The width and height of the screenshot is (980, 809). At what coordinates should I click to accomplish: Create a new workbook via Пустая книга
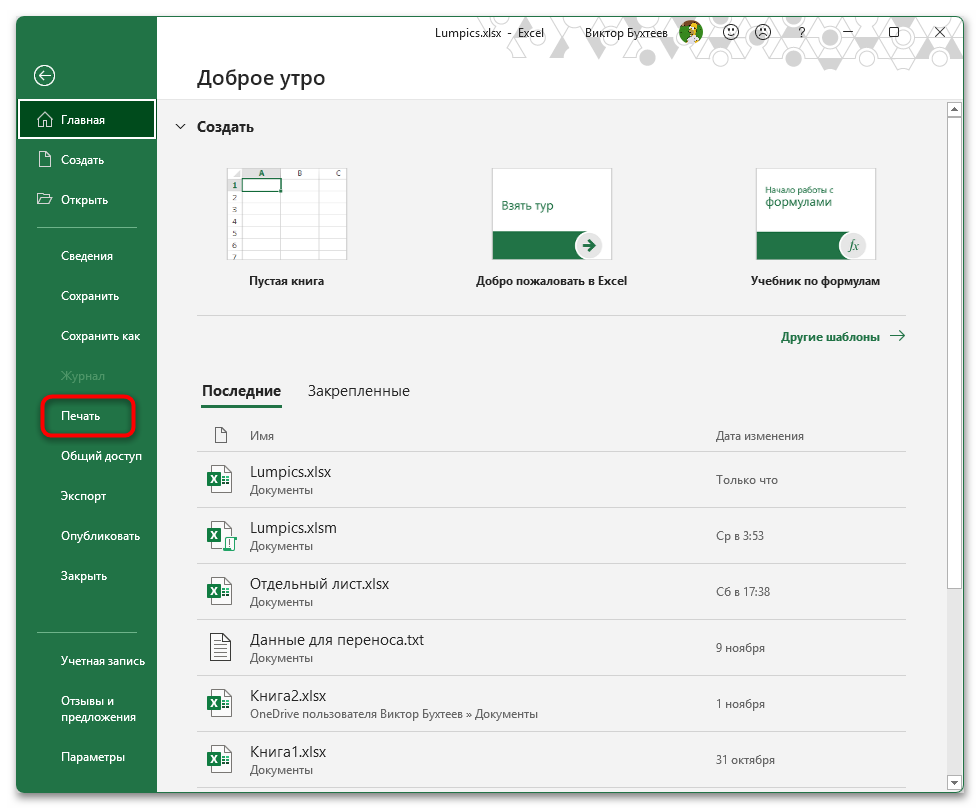pyautogui.click(x=287, y=213)
